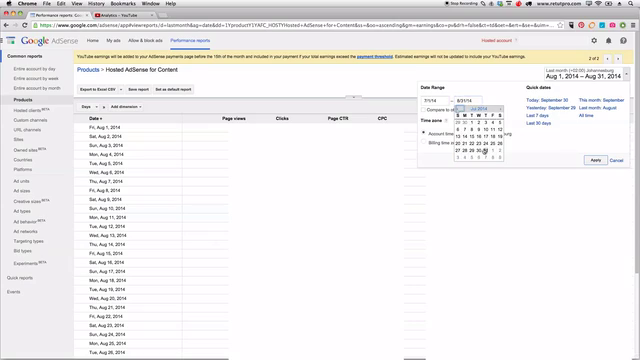Image resolution: width=640 pixels, height=360 pixels.
Task: Open the Home tab
Action: pyautogui.click(x=93, y=40)
